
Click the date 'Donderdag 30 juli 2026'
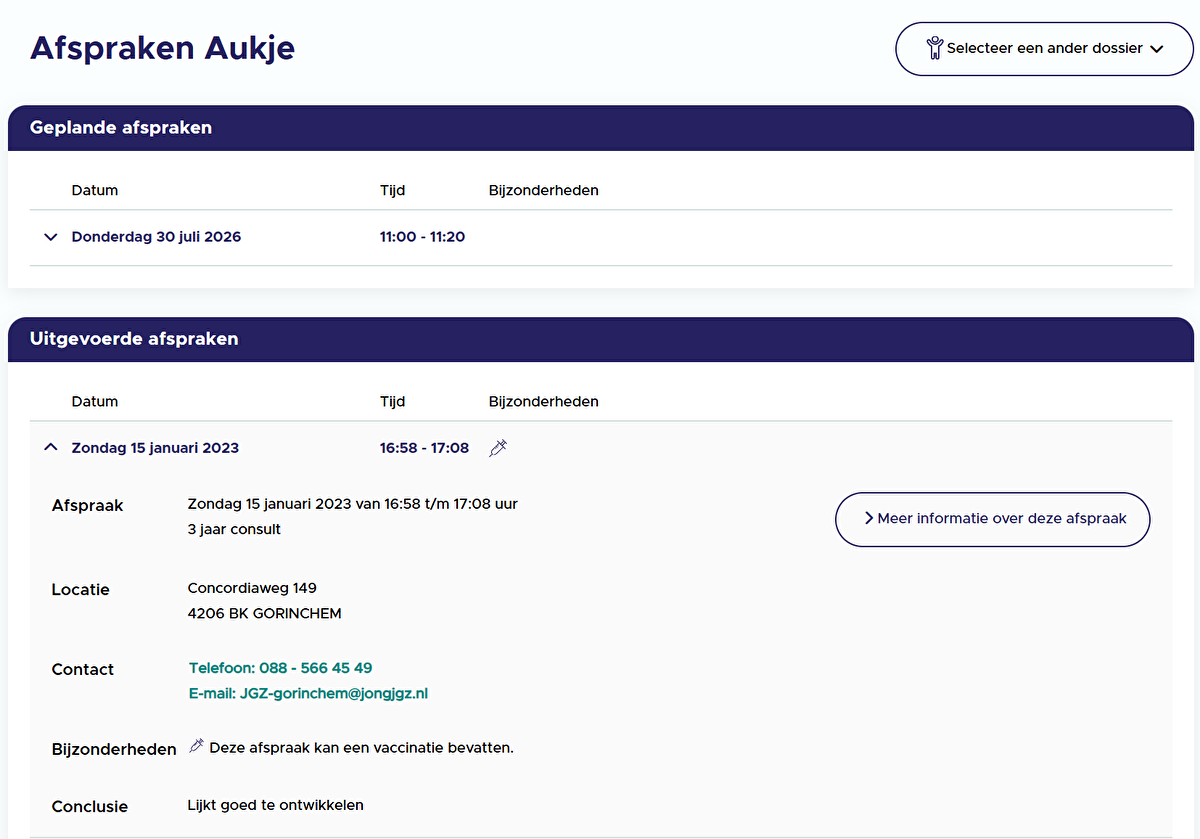click(x=156, y=237)
